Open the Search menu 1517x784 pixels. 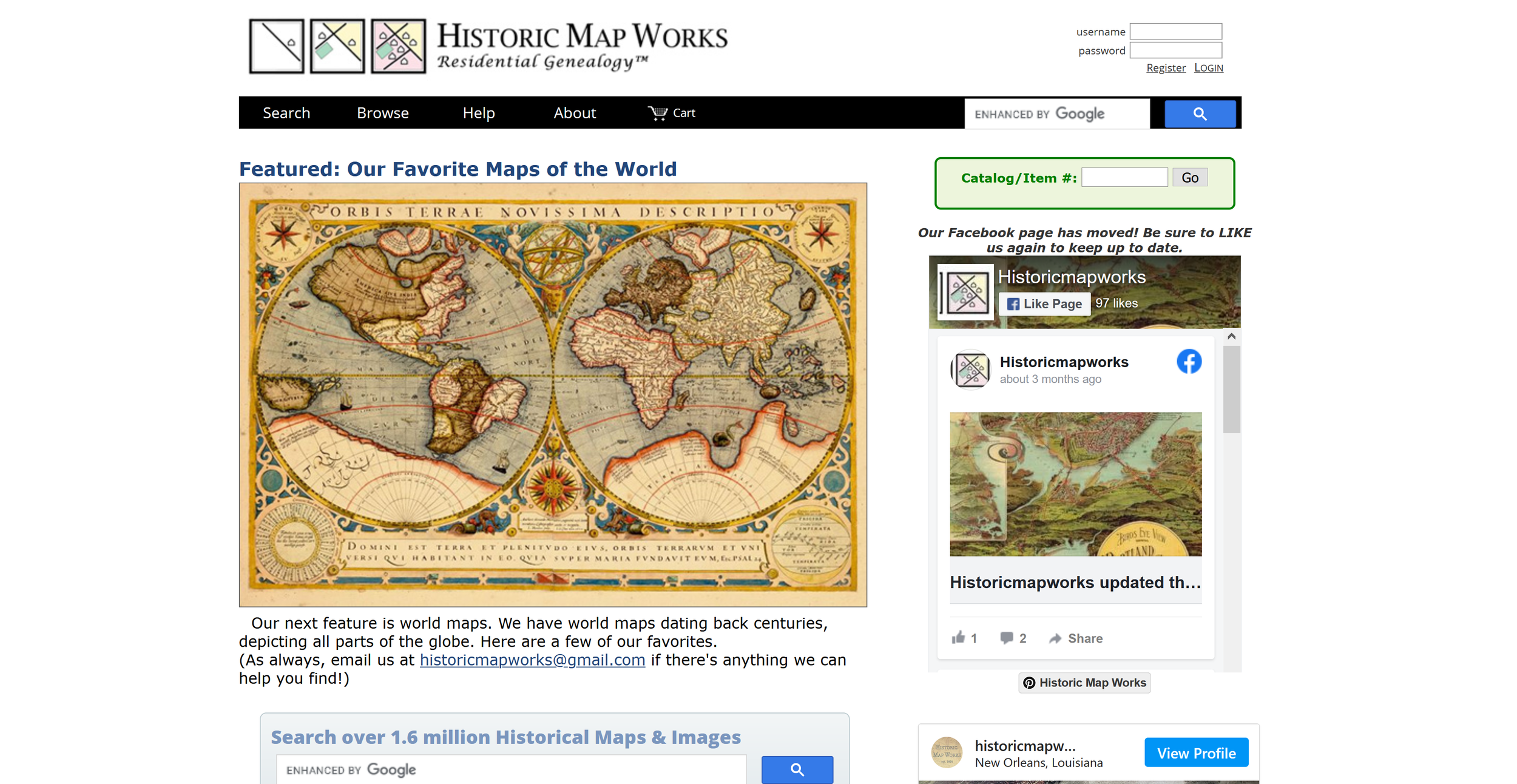click(286, 113)
